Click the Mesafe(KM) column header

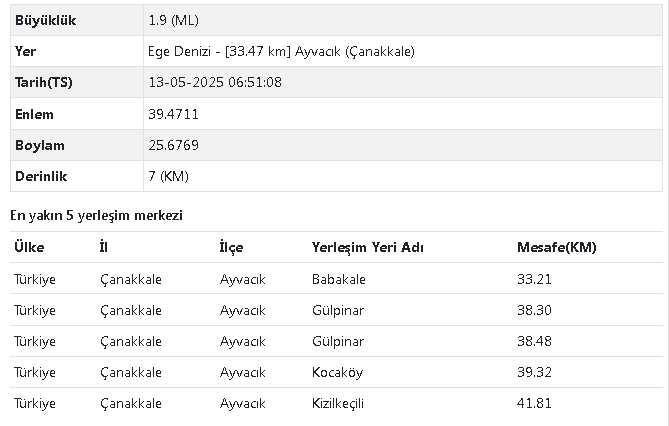(556, 247)
